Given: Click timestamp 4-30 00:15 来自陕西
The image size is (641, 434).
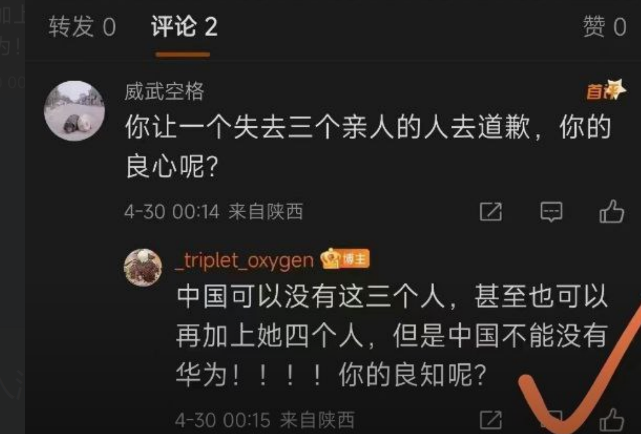Looking at the screenshot, I should click(x=265, y=420).
